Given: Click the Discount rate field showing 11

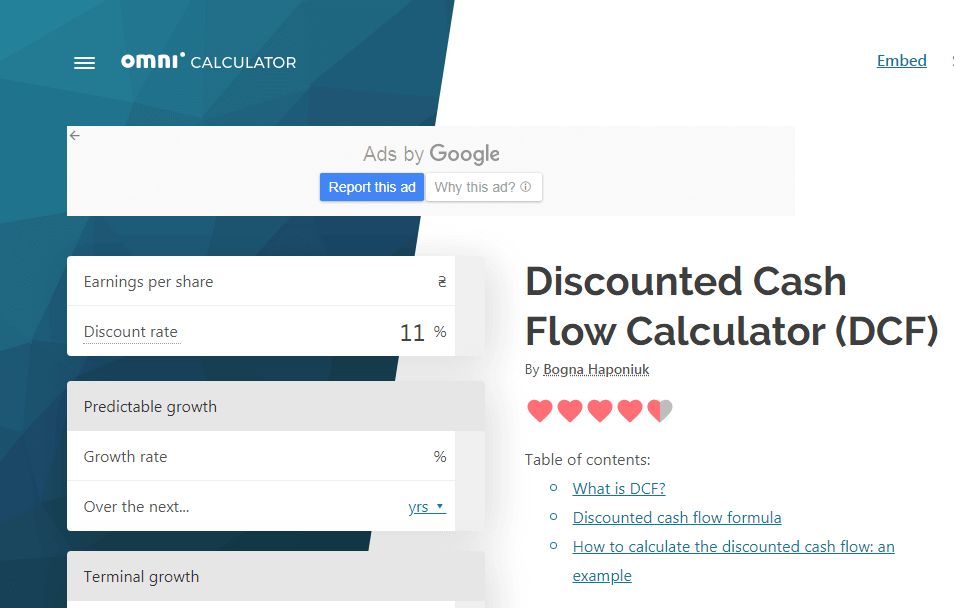Looking at the screenshot, I should (261, 331).
